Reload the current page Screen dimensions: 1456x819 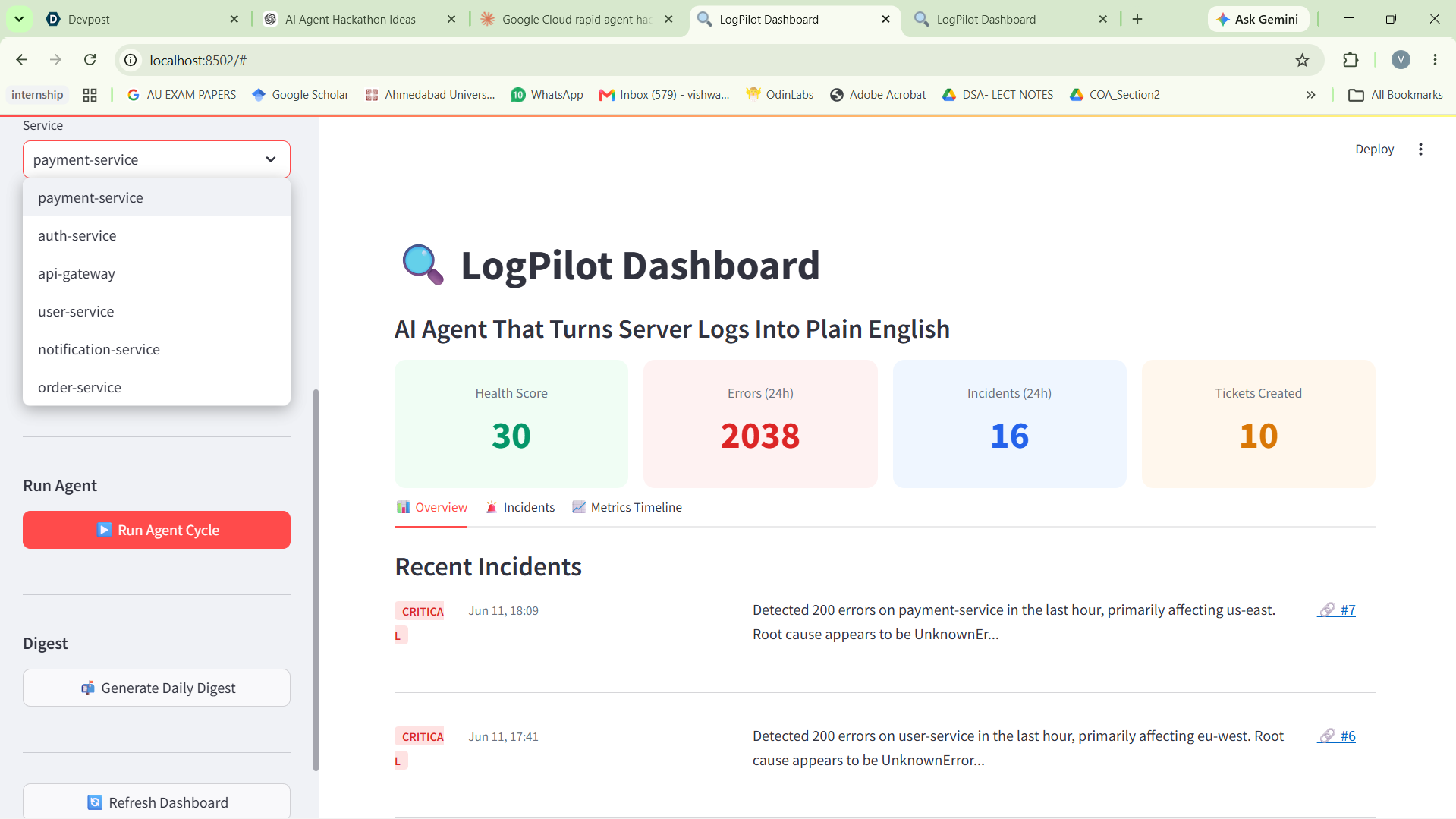(x=90, y=60)
